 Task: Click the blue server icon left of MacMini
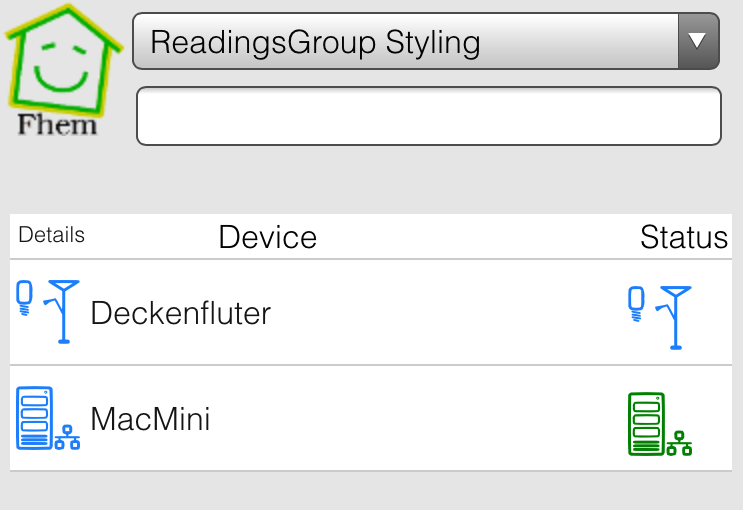pos(35,418)
